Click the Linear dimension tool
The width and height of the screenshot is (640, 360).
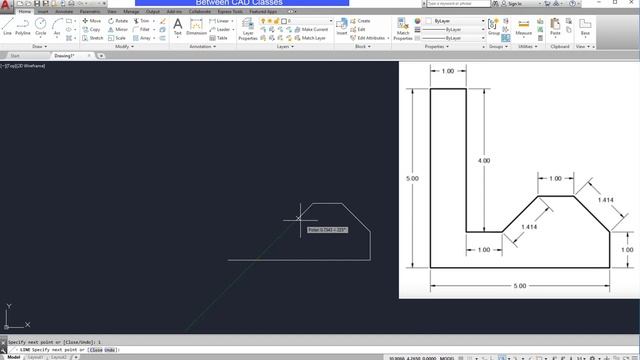219,21
